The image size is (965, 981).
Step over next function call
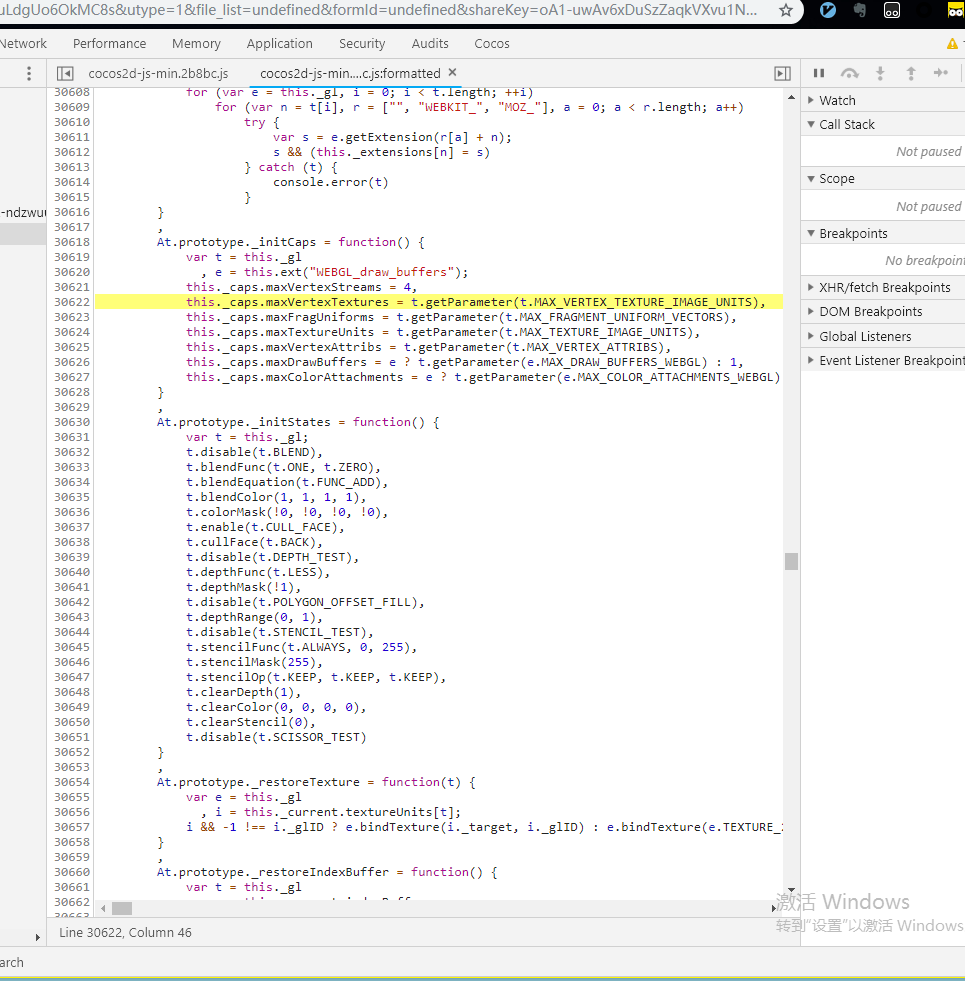[x=849, y=73]
